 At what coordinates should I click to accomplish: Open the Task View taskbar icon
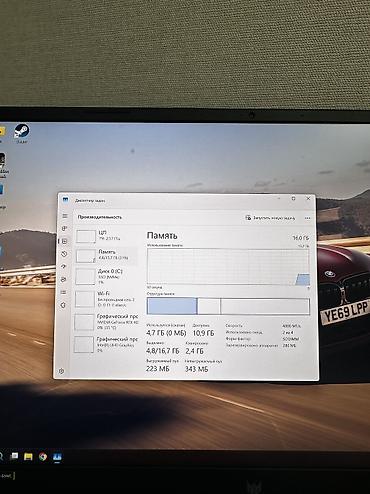(x=14, y=456)
